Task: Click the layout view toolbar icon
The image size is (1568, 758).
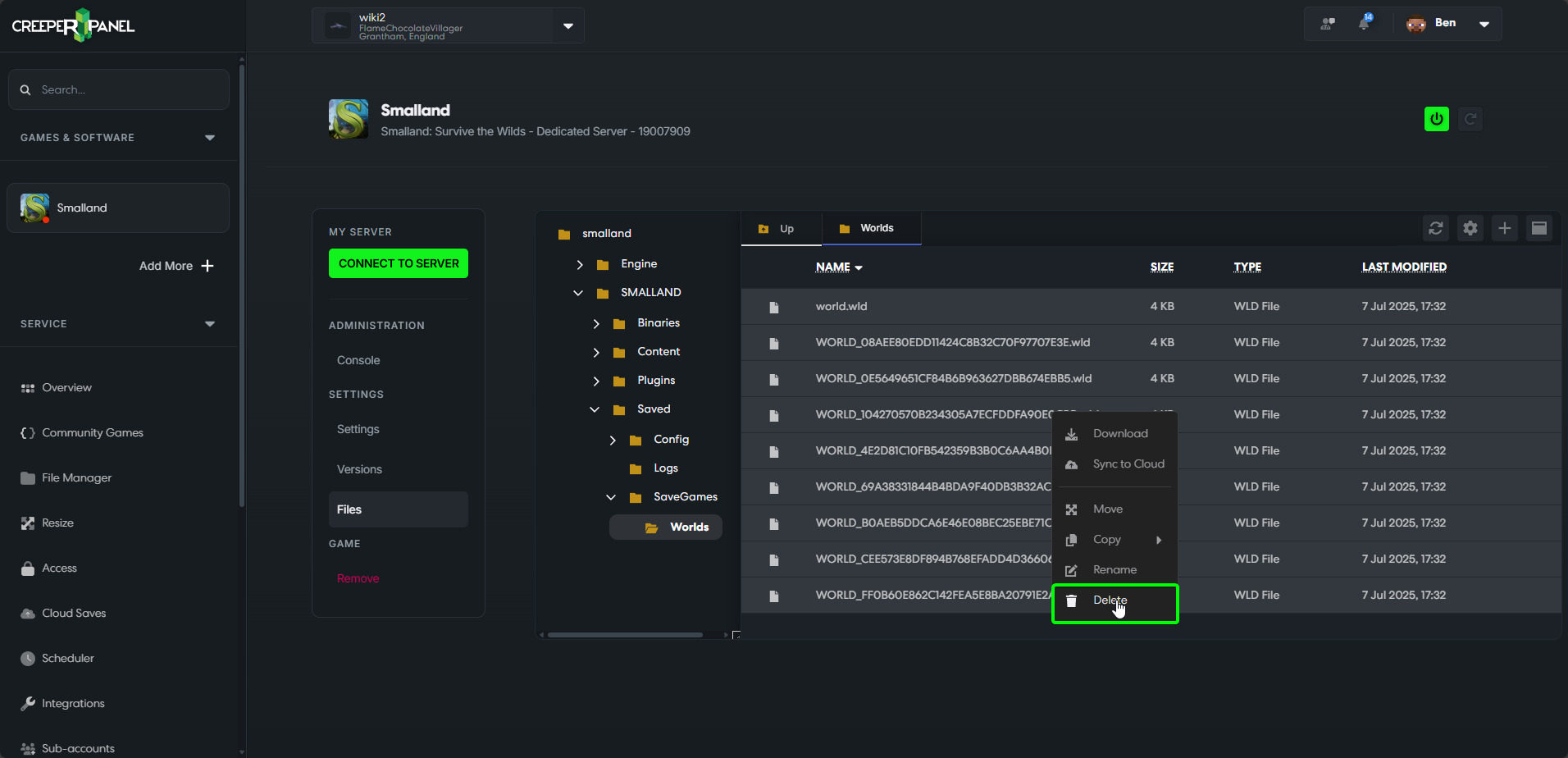Action: pos(1539,228)
